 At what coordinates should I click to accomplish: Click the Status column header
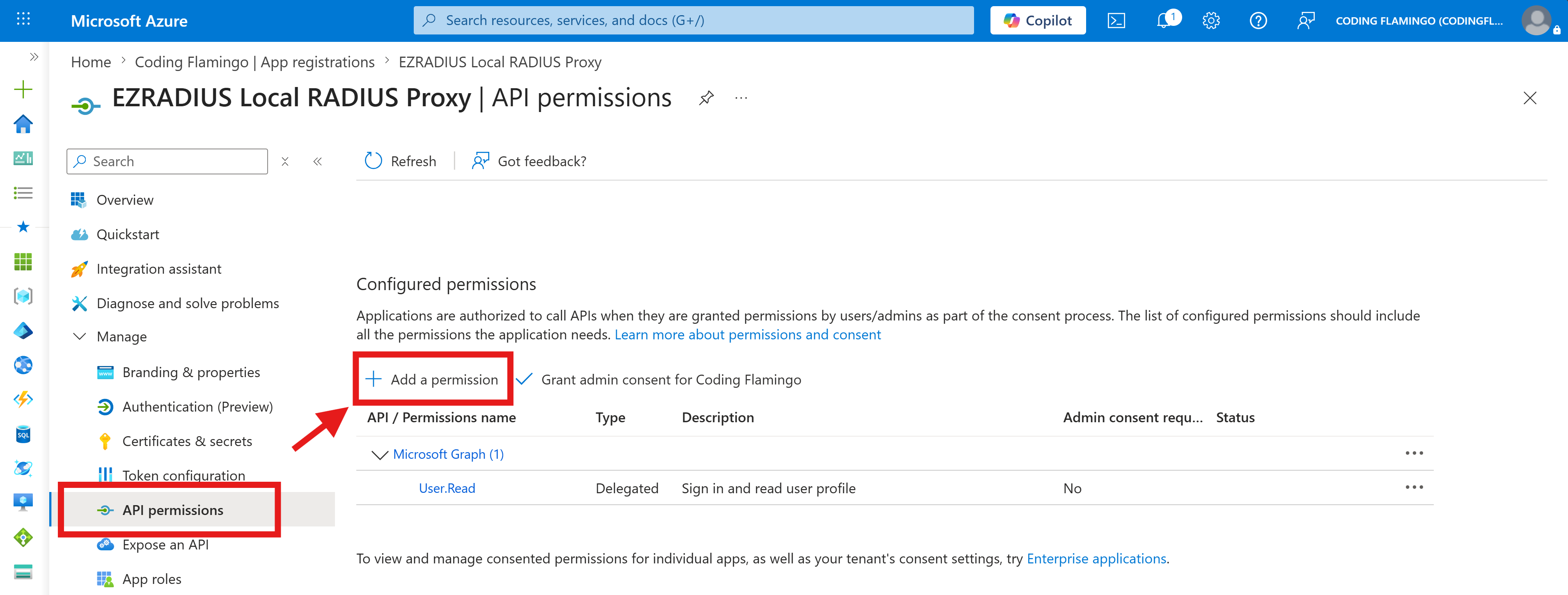click(1235, 417)
